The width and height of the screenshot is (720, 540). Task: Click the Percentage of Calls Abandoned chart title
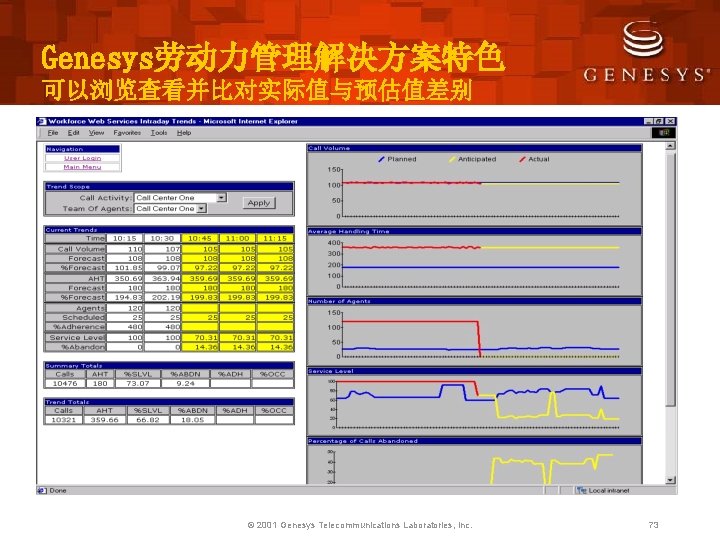pyautogui.click(x=363, y=441)
